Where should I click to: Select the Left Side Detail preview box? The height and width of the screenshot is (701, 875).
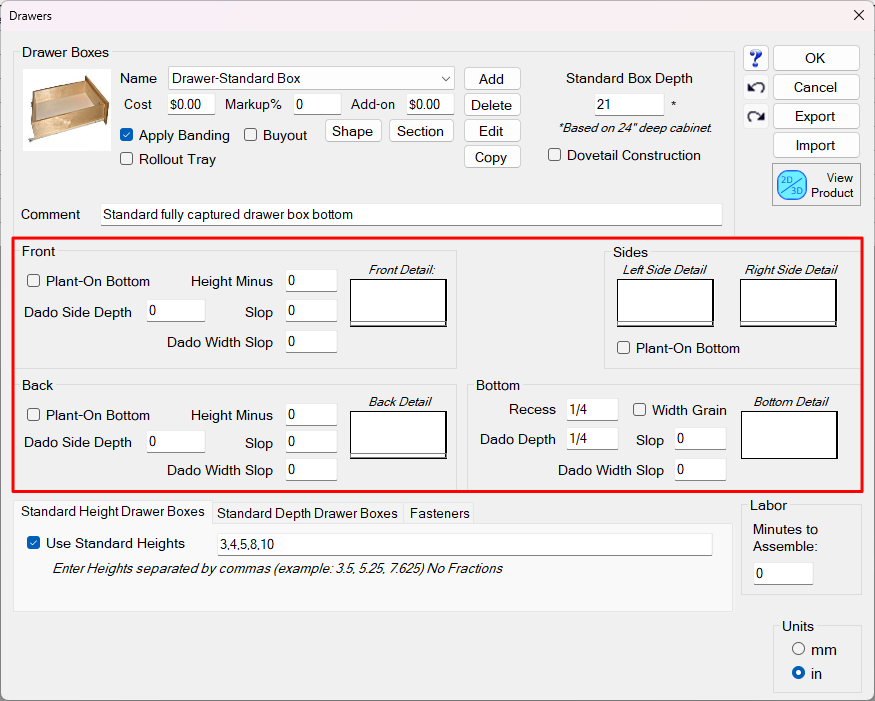tap(665, 302)
